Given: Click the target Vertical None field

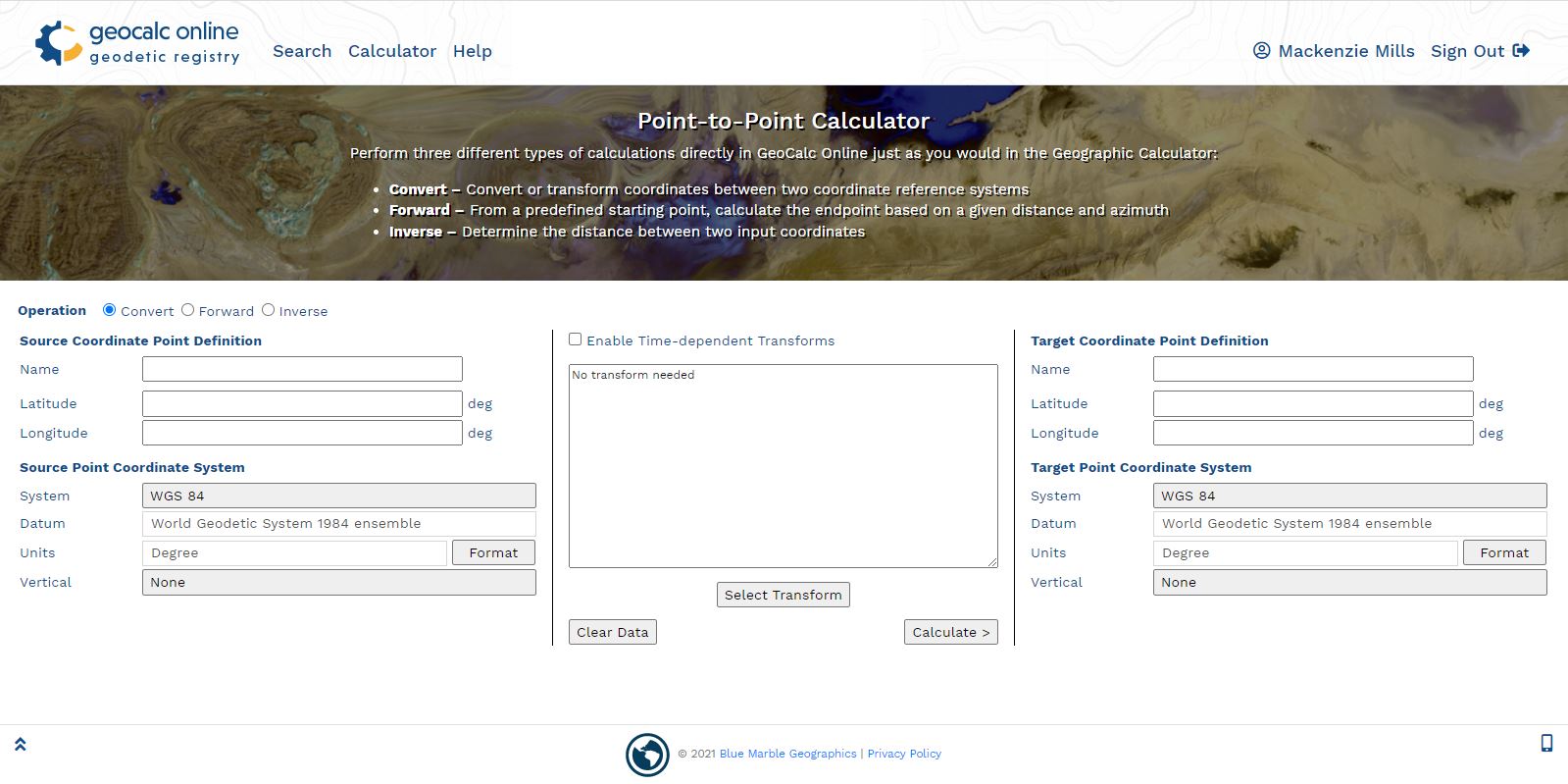Looking at the screenshot, I should click(x=1350, y=582).
